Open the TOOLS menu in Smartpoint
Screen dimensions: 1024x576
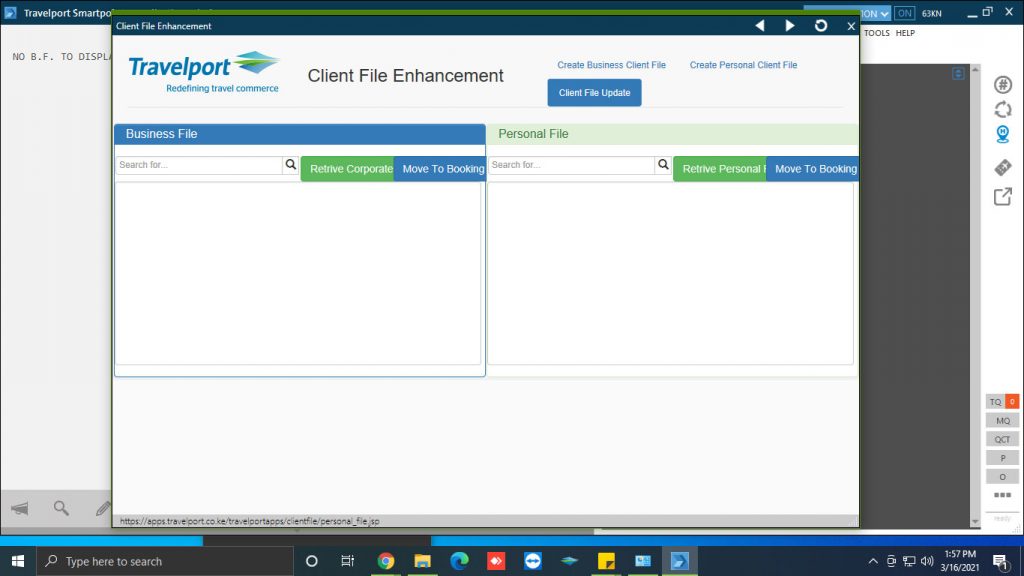[876, 33]
